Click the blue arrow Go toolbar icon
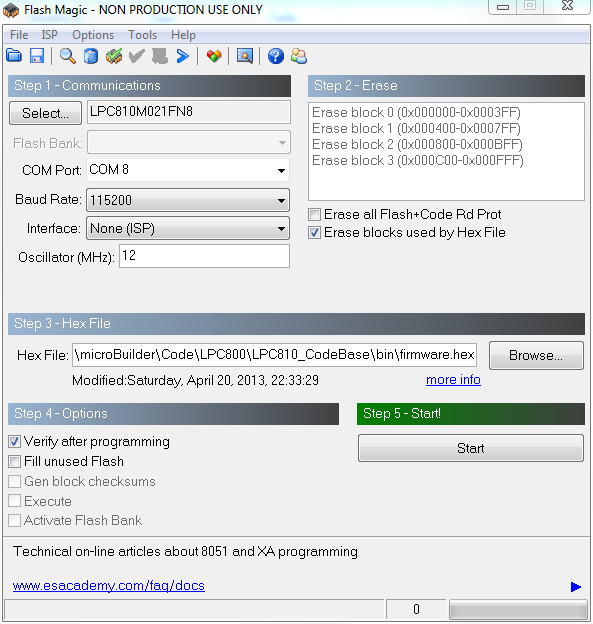The image size is (593, 624). pyautogui.click(x=183, y=56)
